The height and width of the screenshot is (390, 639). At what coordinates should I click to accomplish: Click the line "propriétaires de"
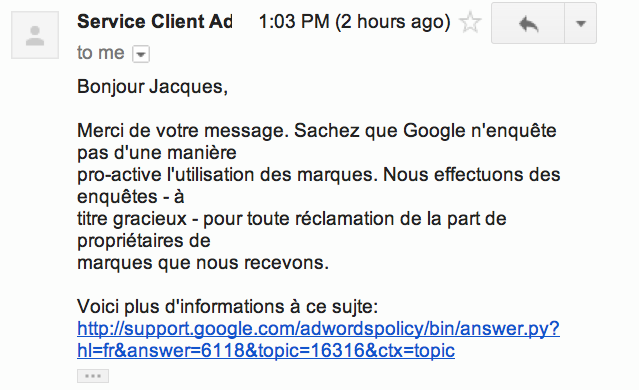pyautogui.click(x=144, y=241)
